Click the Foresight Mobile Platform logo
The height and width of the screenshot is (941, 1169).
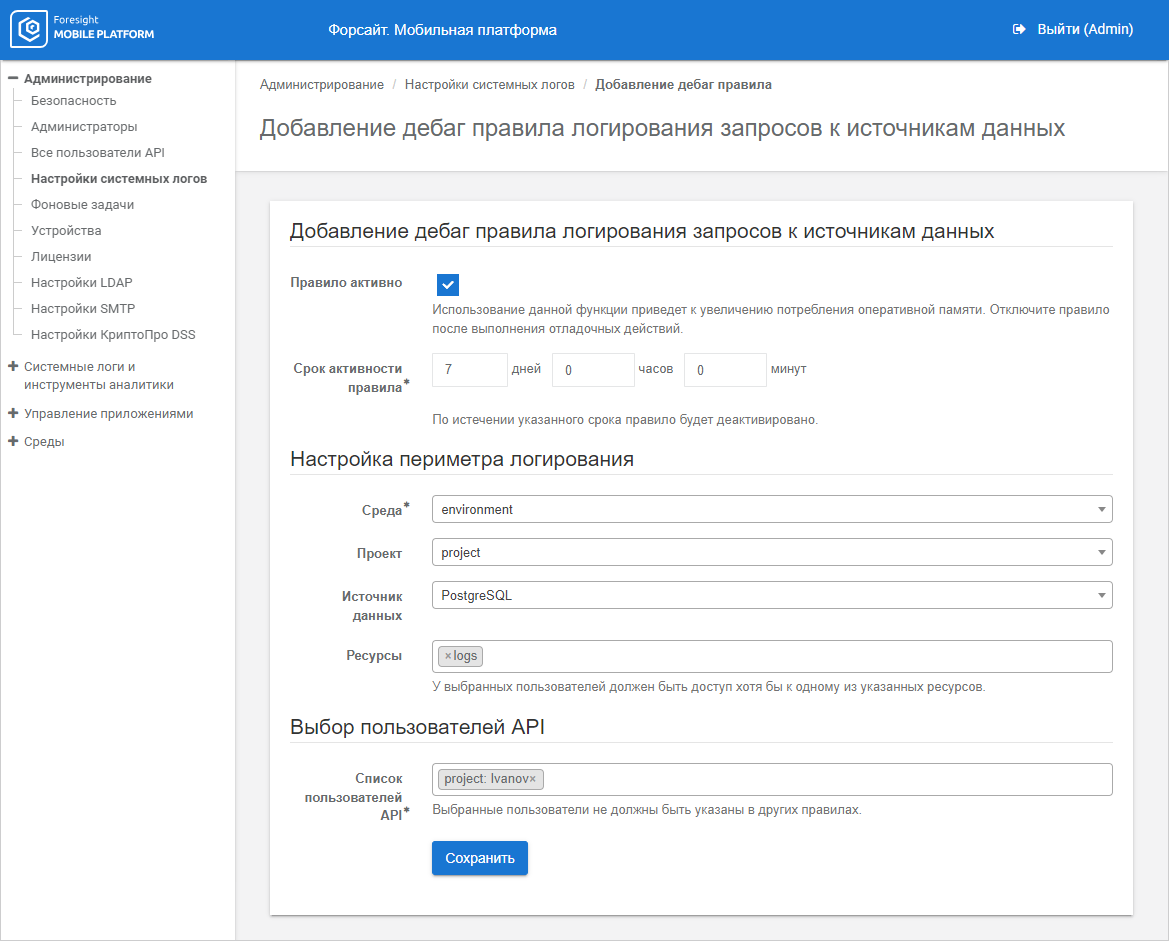click(x=83, y=30)
